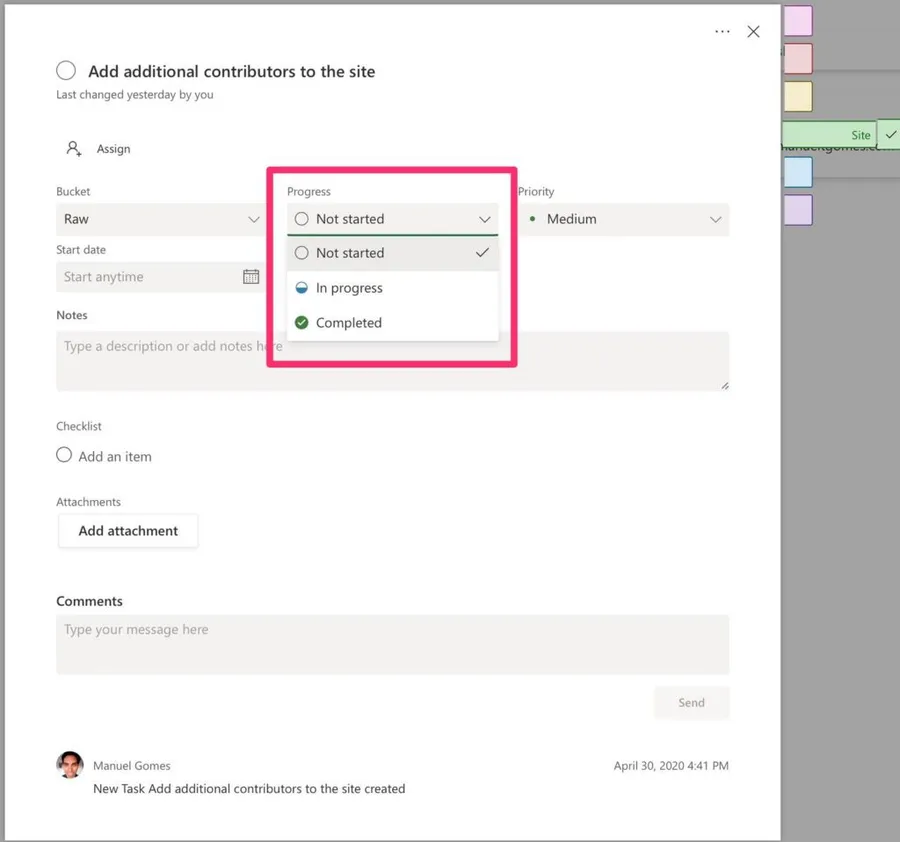Choose the light blue label swatch
The image size is (900, 842).
(798, 172)
